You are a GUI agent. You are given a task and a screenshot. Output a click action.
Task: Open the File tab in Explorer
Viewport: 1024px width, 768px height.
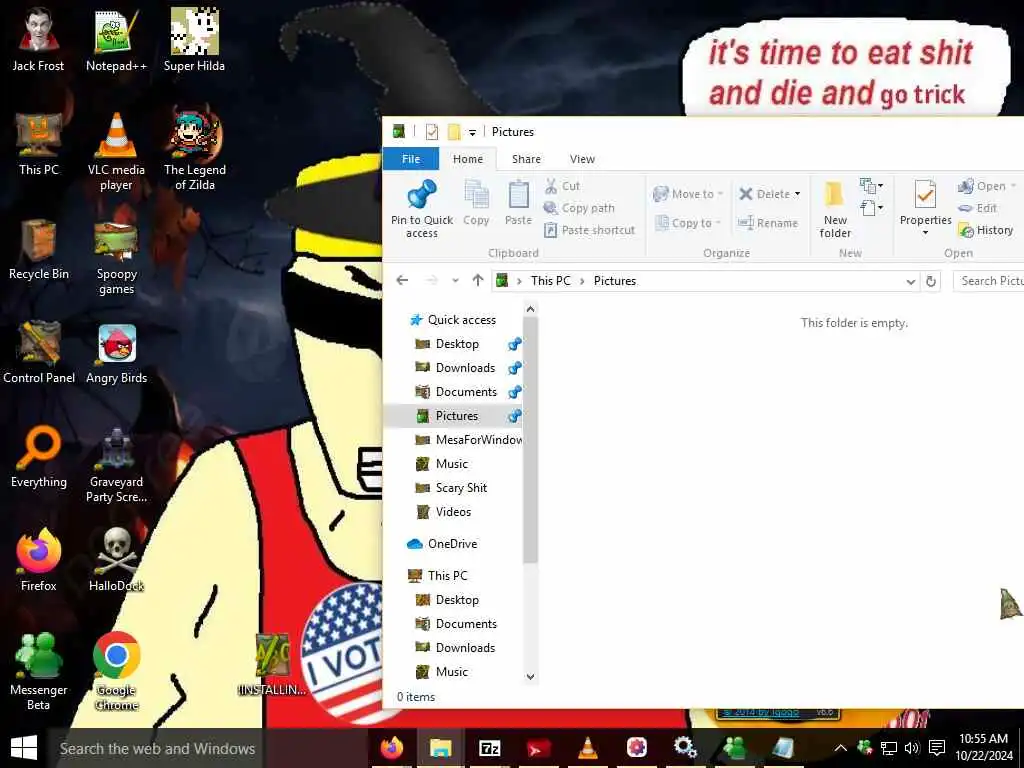coord(411,159)
